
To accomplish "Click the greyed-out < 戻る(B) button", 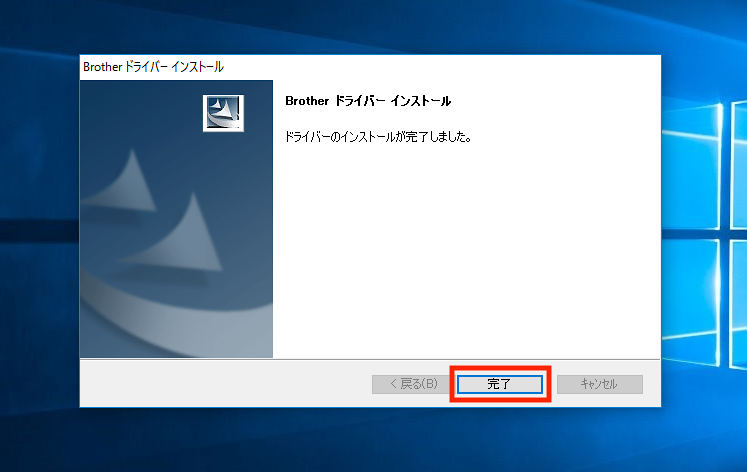I will click(x=407, y=384).
